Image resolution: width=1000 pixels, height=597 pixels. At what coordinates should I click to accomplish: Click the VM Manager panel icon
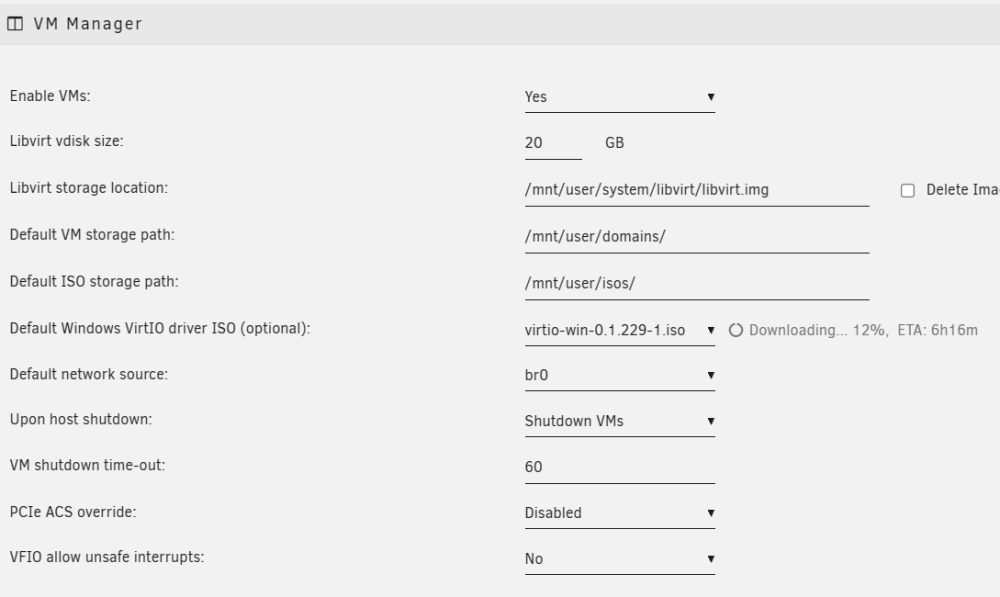click(x=15, y=24)
